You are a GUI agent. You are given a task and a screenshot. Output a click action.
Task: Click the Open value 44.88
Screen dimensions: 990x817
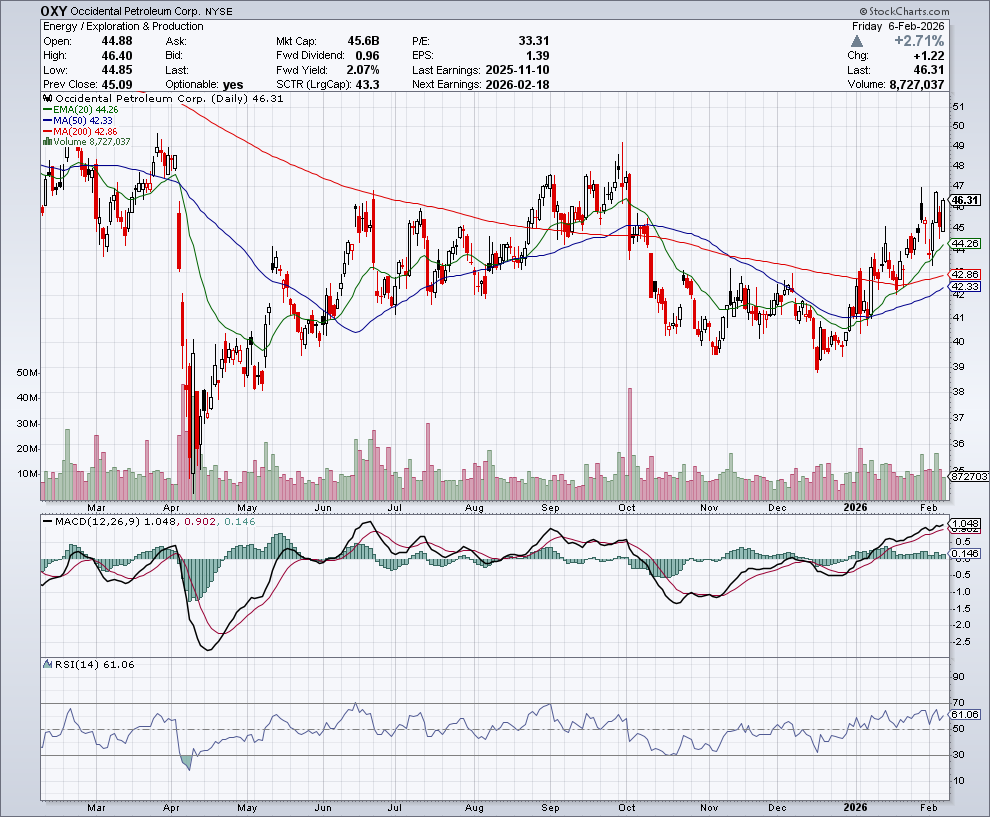tap(117, 41)
